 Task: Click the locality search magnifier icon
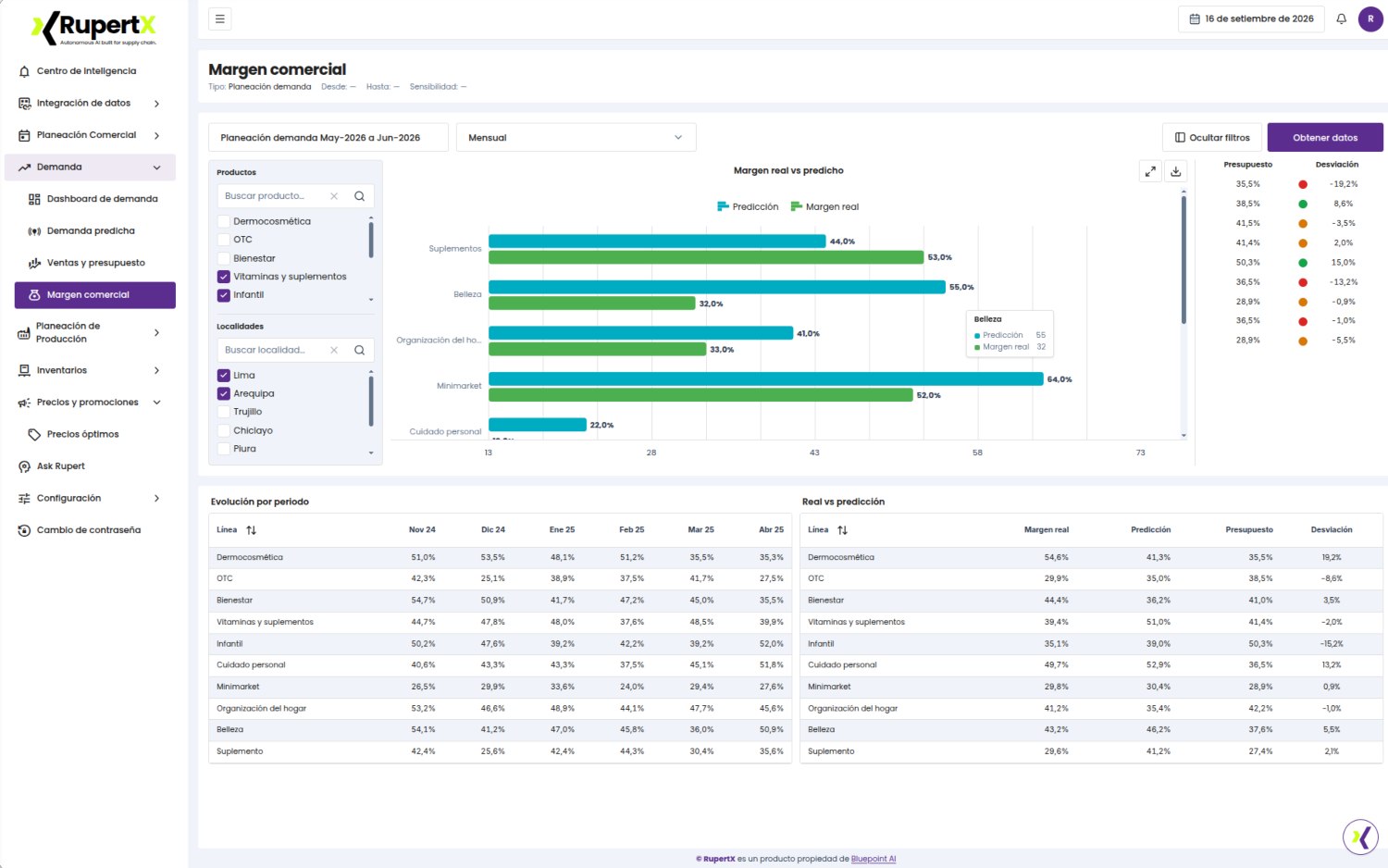tap(359, 350)
